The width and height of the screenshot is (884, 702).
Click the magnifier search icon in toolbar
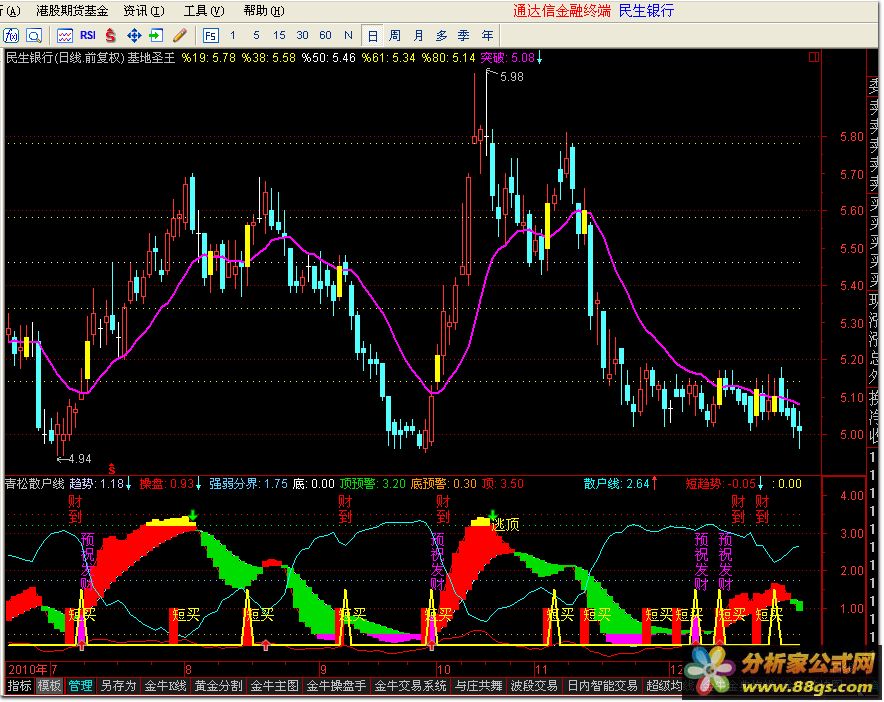[x=34, y=36]
